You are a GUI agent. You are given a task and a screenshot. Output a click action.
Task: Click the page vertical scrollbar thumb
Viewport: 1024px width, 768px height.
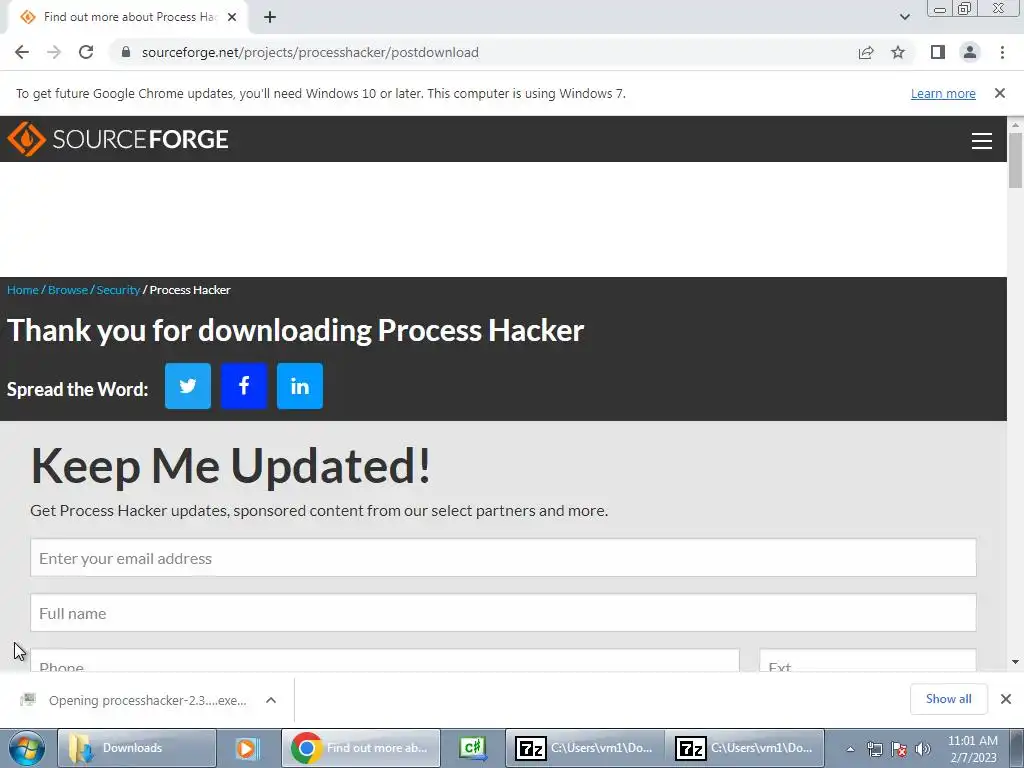1015,160
